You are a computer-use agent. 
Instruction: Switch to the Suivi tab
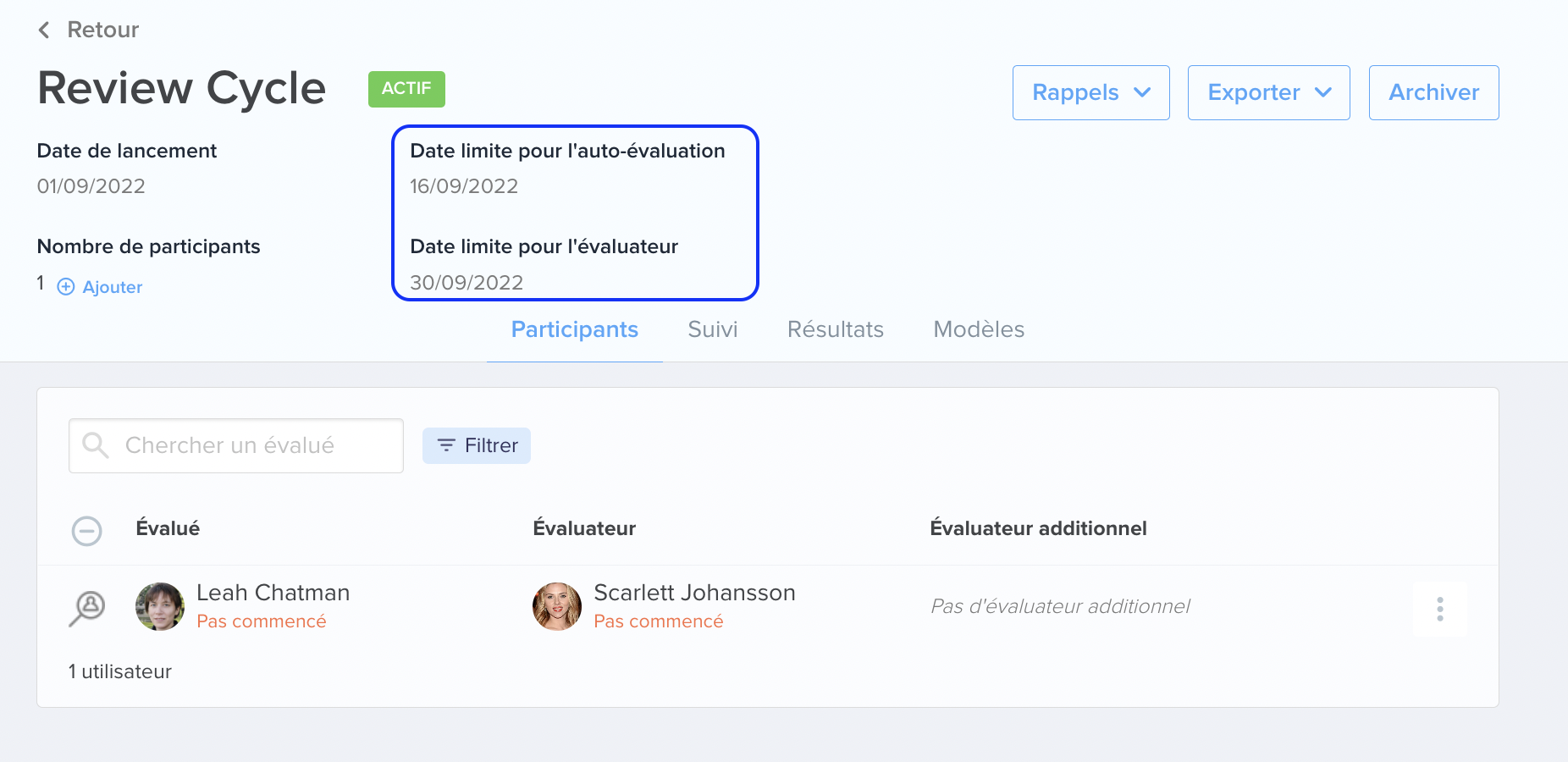tap(712, 329)
